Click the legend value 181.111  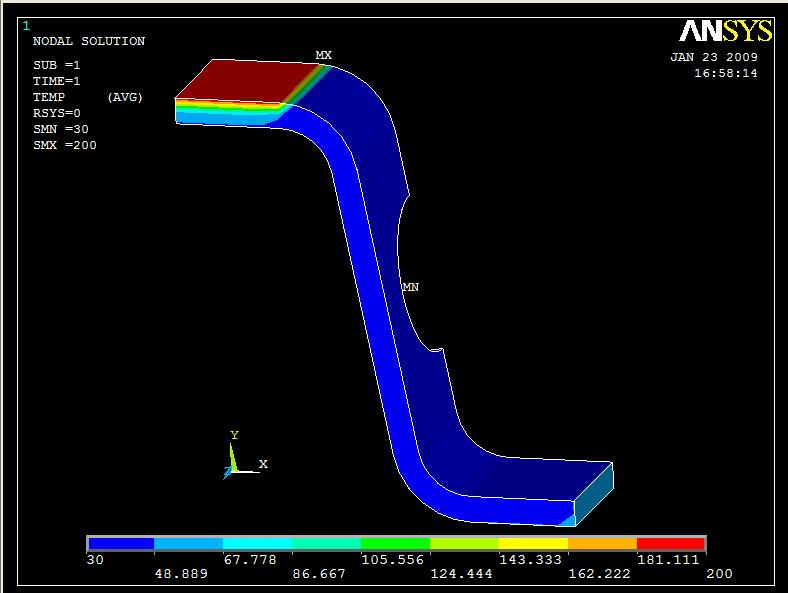coord(668,559)
